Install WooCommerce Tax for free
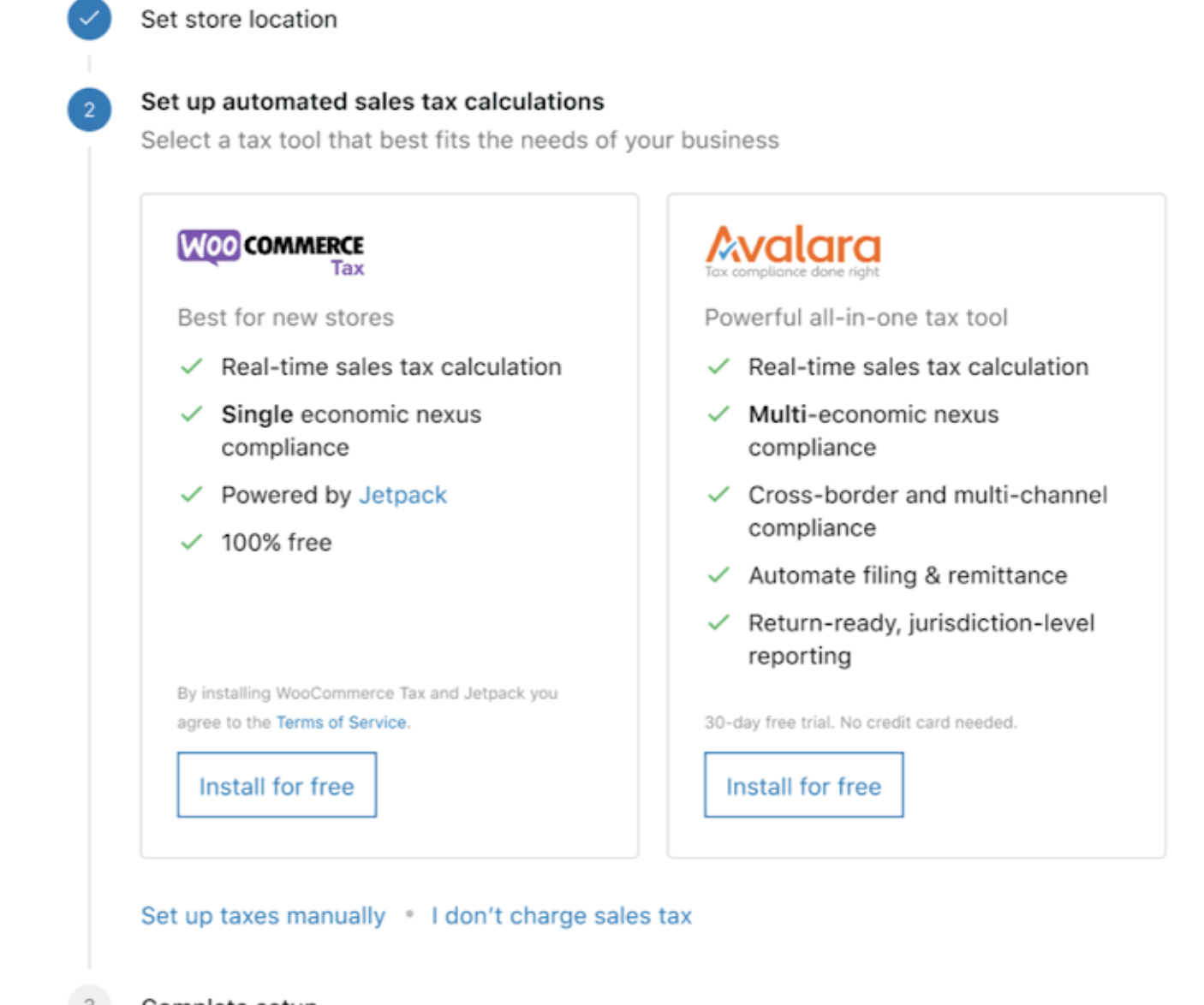Screen dimensions: 1204x1005 276,785
